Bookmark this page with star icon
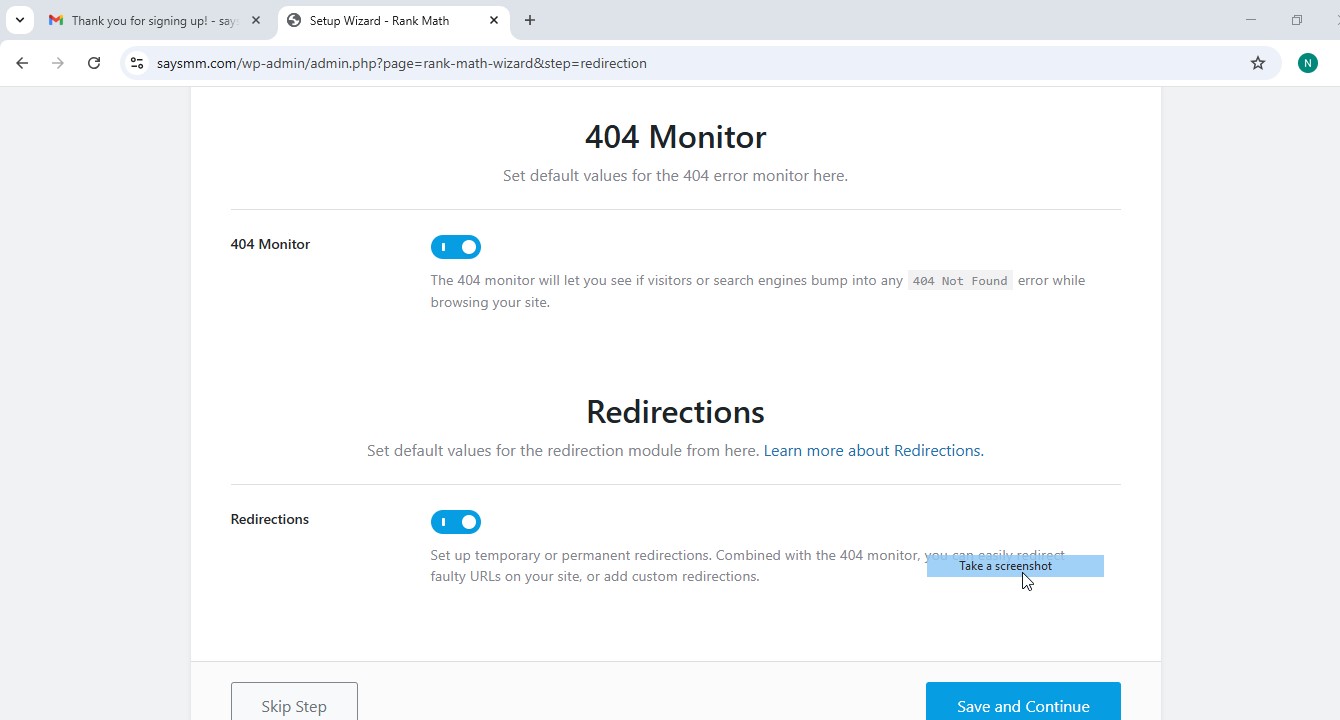The image size is (1340, 720). pos(1258,63)
